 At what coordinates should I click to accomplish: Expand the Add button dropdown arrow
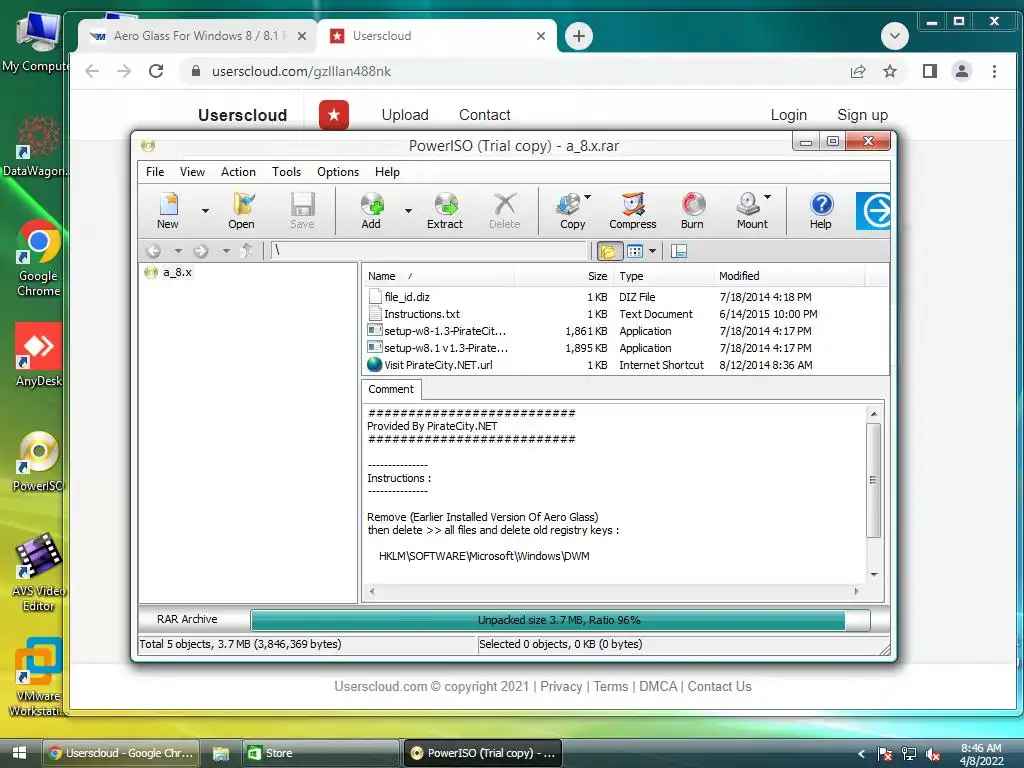408,211
